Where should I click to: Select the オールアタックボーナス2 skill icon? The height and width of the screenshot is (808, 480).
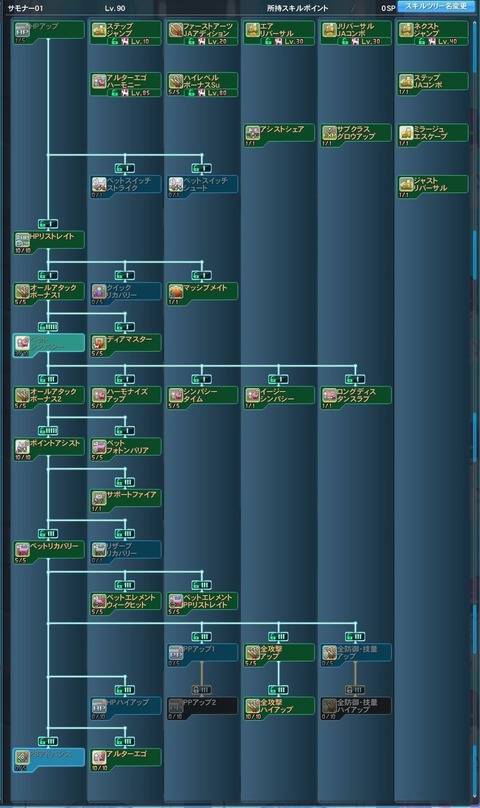[x=22, y=395]
